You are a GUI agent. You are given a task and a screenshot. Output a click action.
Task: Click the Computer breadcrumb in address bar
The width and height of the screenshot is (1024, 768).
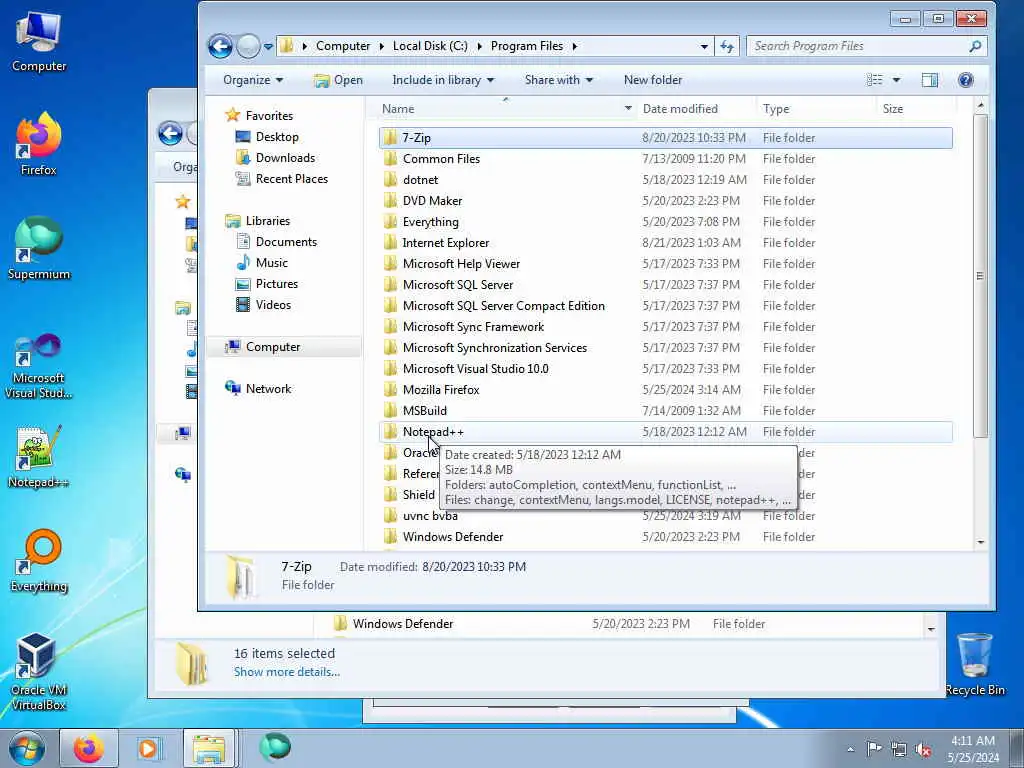(x=343, y=46)
